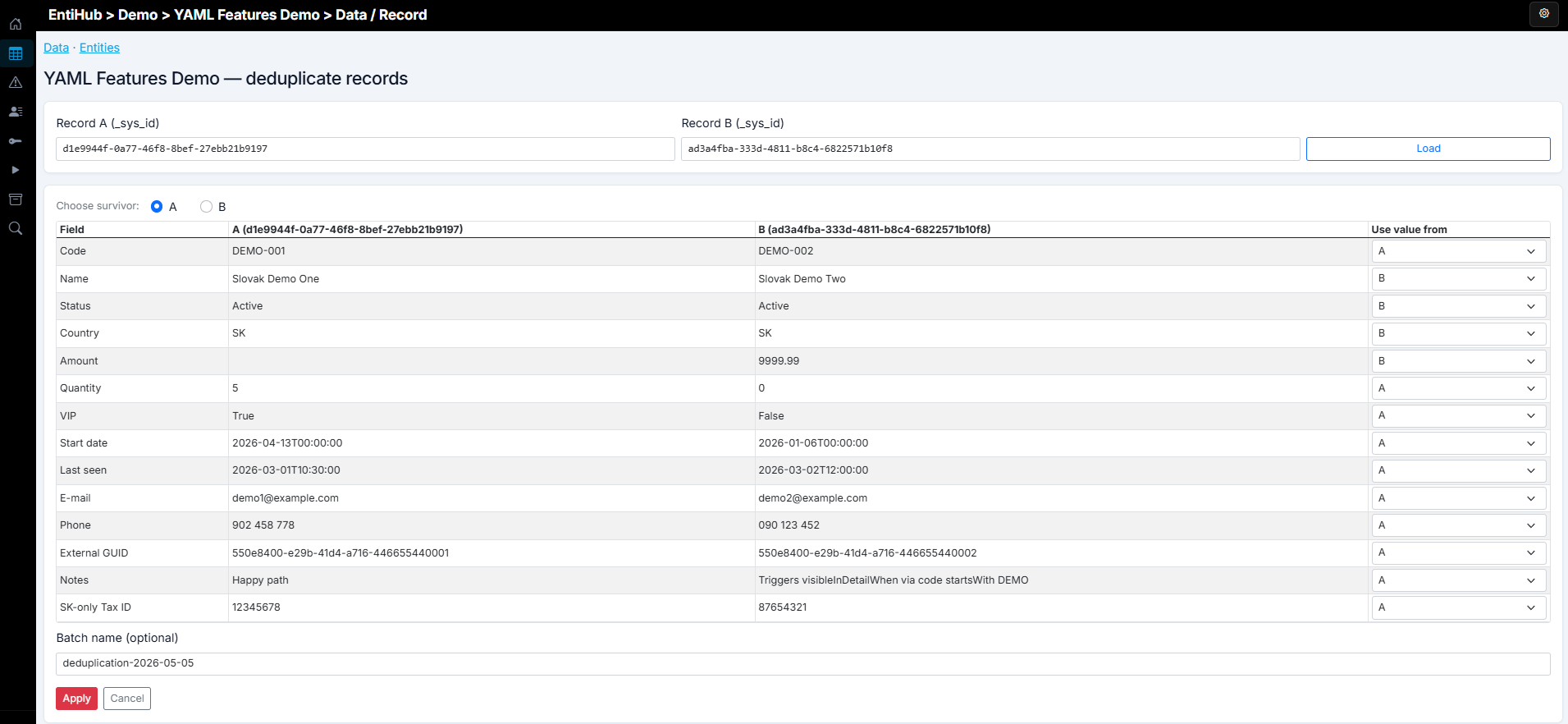Open Last seen row value source dropdown
1568x724 pixels.
tap(1459, 470)
